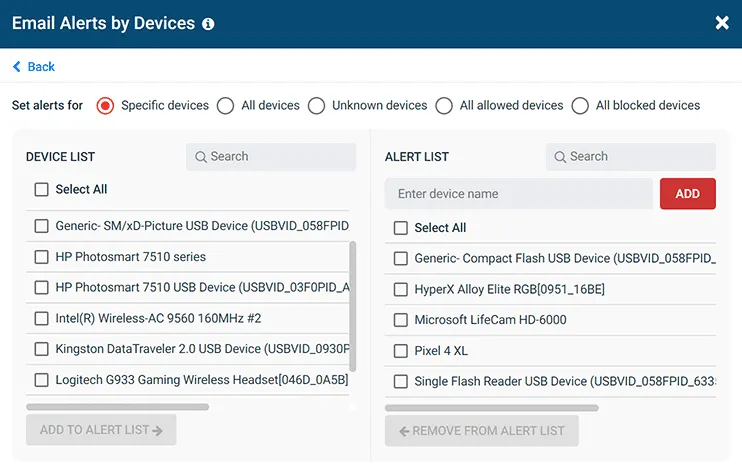Check Single Flash Reader USB Device
This screenshot has height=473, width=742.
pyautogui.click(x=401, y=381)
